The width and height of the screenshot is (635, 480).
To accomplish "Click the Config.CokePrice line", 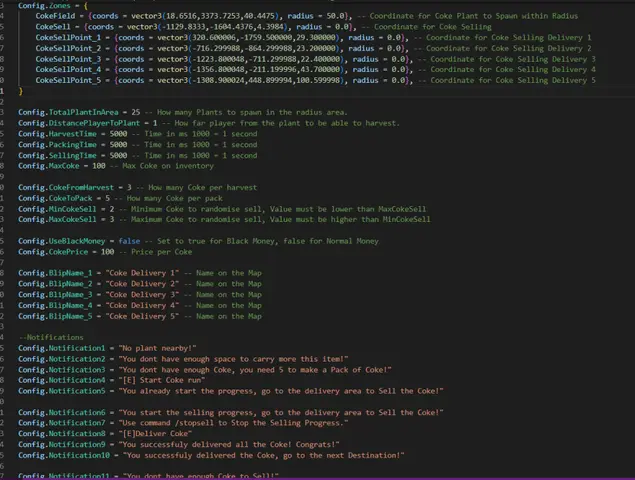I will (x=105, y=252).
